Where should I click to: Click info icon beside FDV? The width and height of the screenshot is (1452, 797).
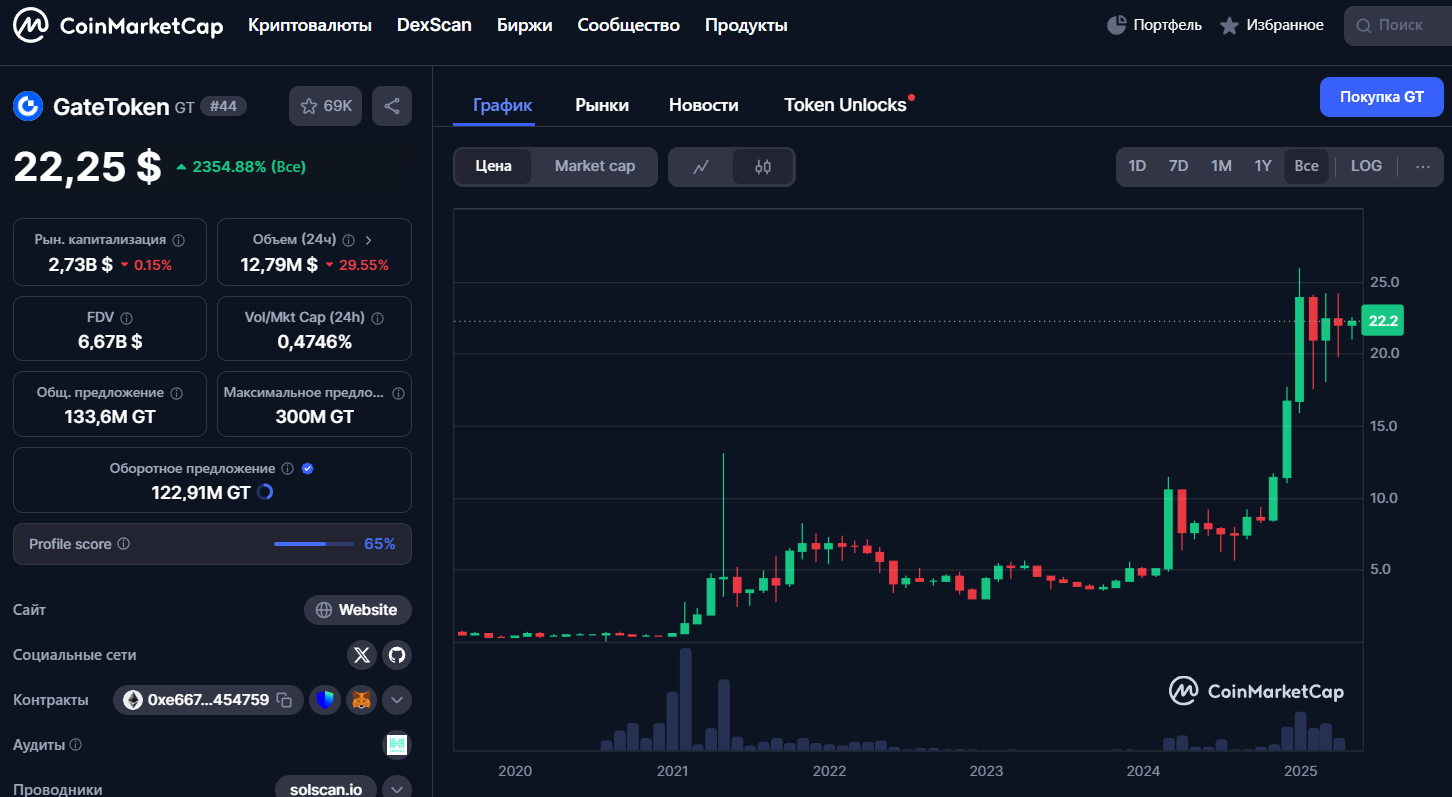pos(126,318)
